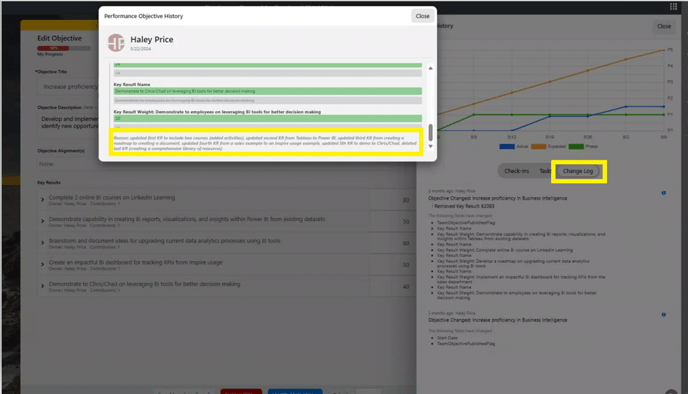This screenshot has height=394, width=688.
Task: Click the Close button on the history side panel
Action: coord(664,26)
